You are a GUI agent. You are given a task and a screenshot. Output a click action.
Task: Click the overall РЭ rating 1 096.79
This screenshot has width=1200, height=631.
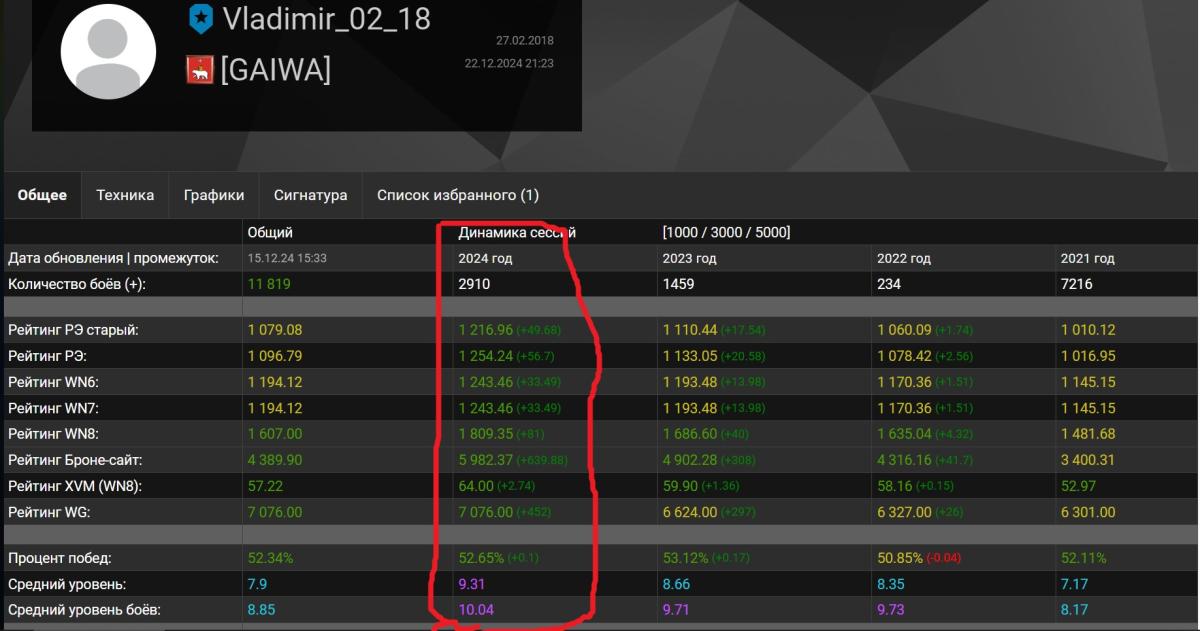point(275,356)
